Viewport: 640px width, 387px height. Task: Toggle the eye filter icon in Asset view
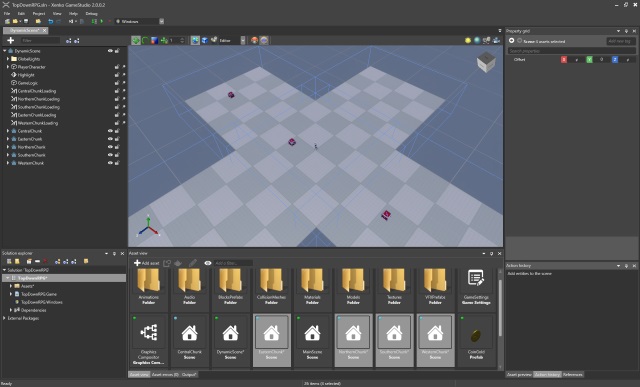pyautogui.click(x=208, y=263)
